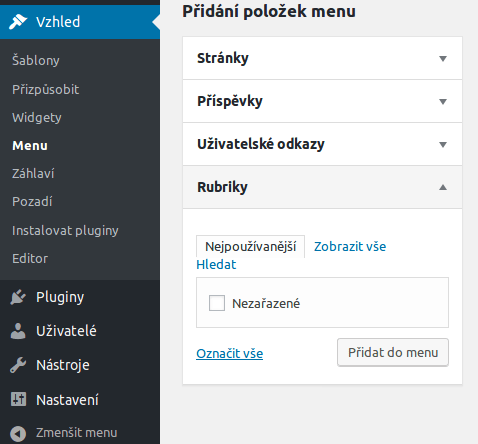
Task: Open the Šablony submenu item
Action: [36, 60]
